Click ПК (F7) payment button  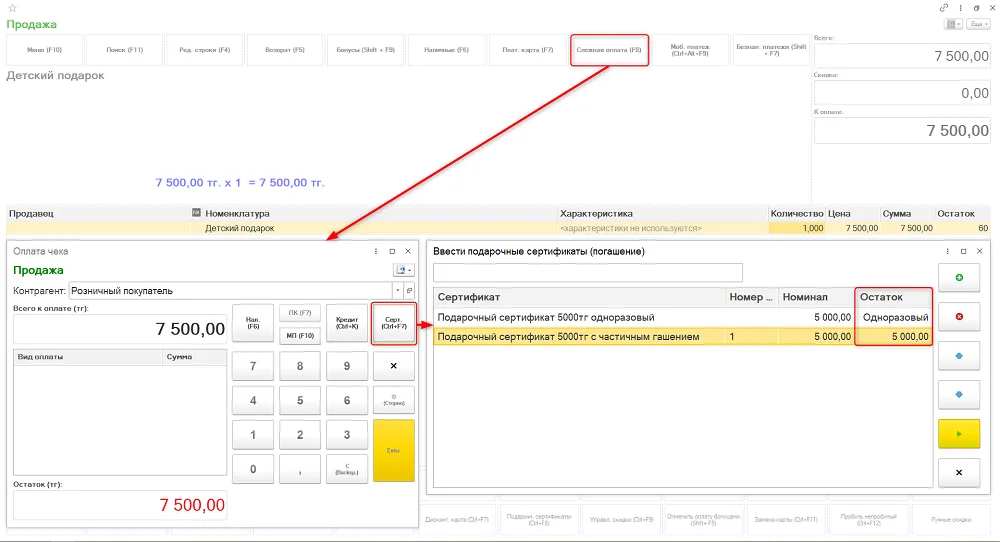(300, 313)
